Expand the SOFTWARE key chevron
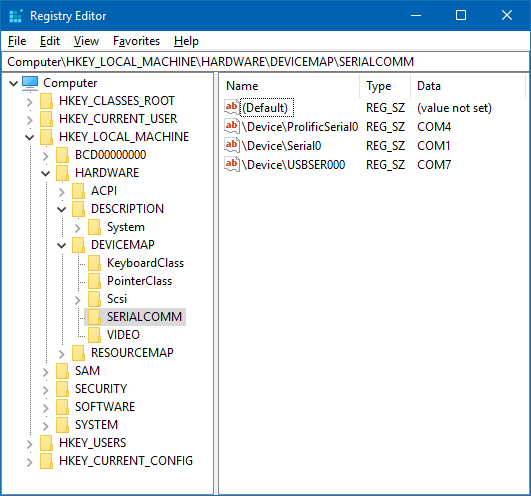 tap(46, 407)
